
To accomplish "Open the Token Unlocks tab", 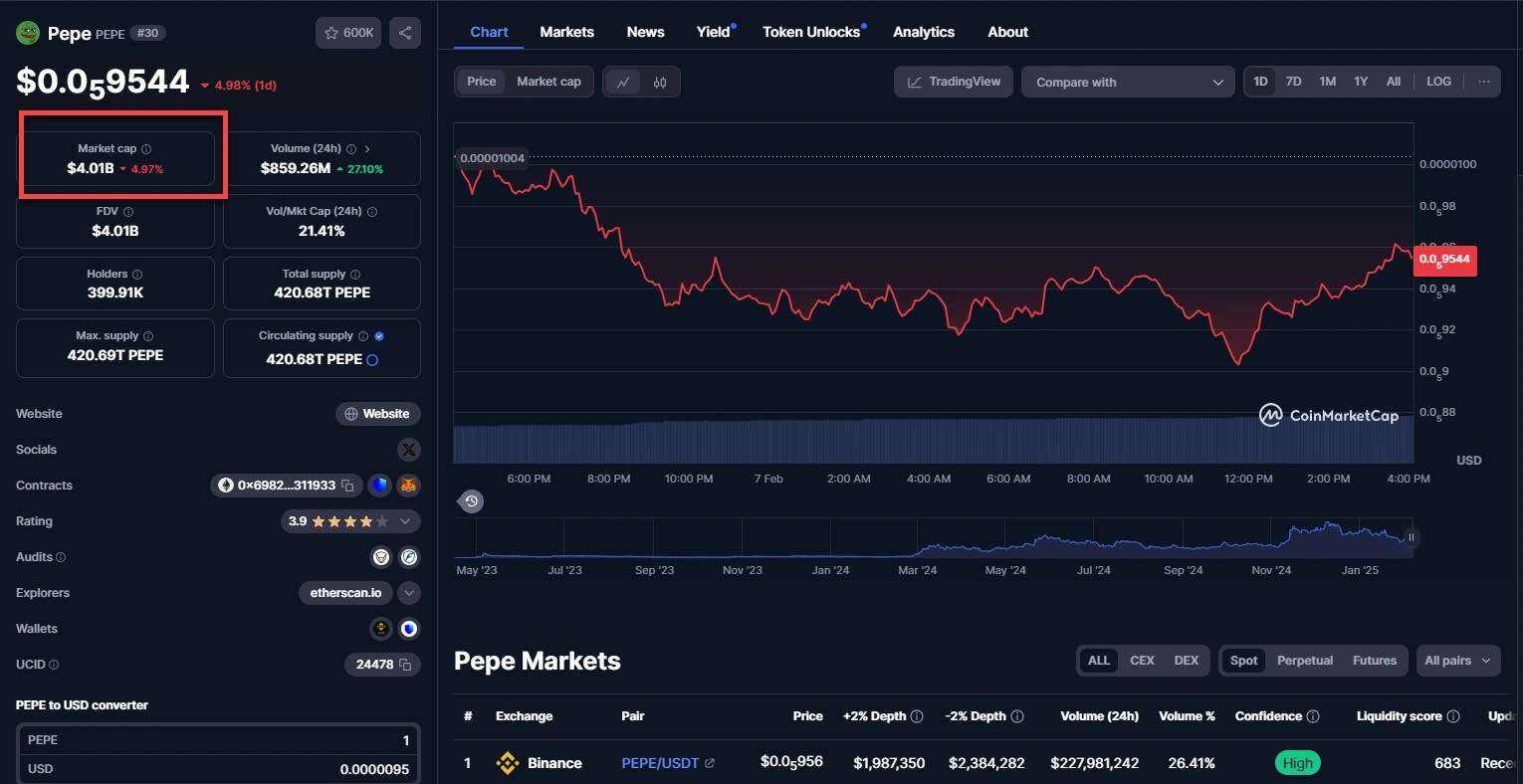I will point(811,32).
